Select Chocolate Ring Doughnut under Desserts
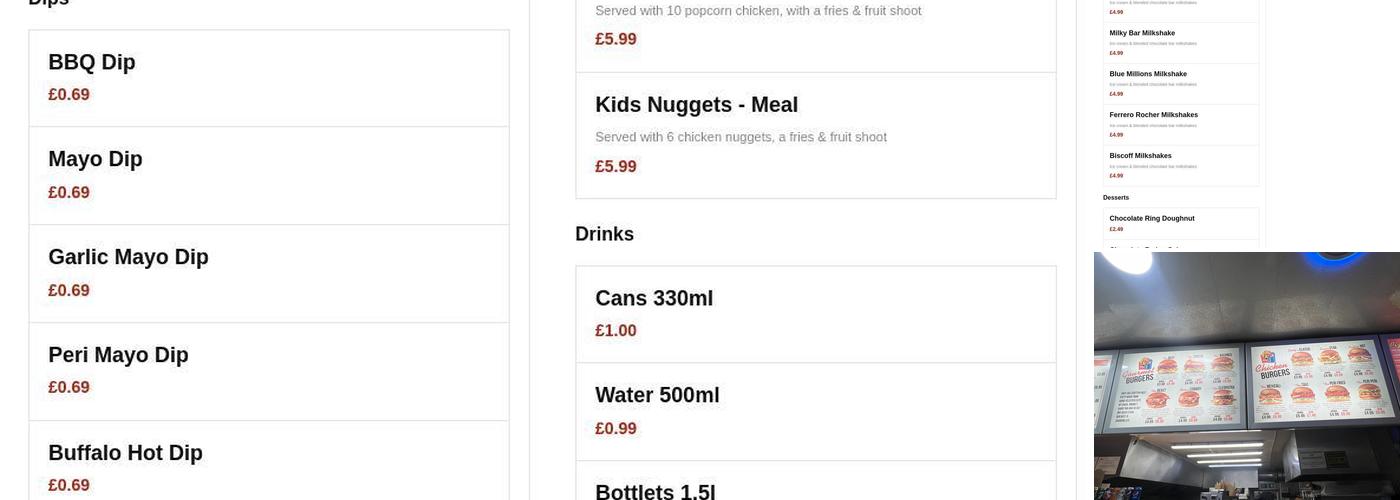The height and width of the screenshot is (500, 1400). [1180, 222]
